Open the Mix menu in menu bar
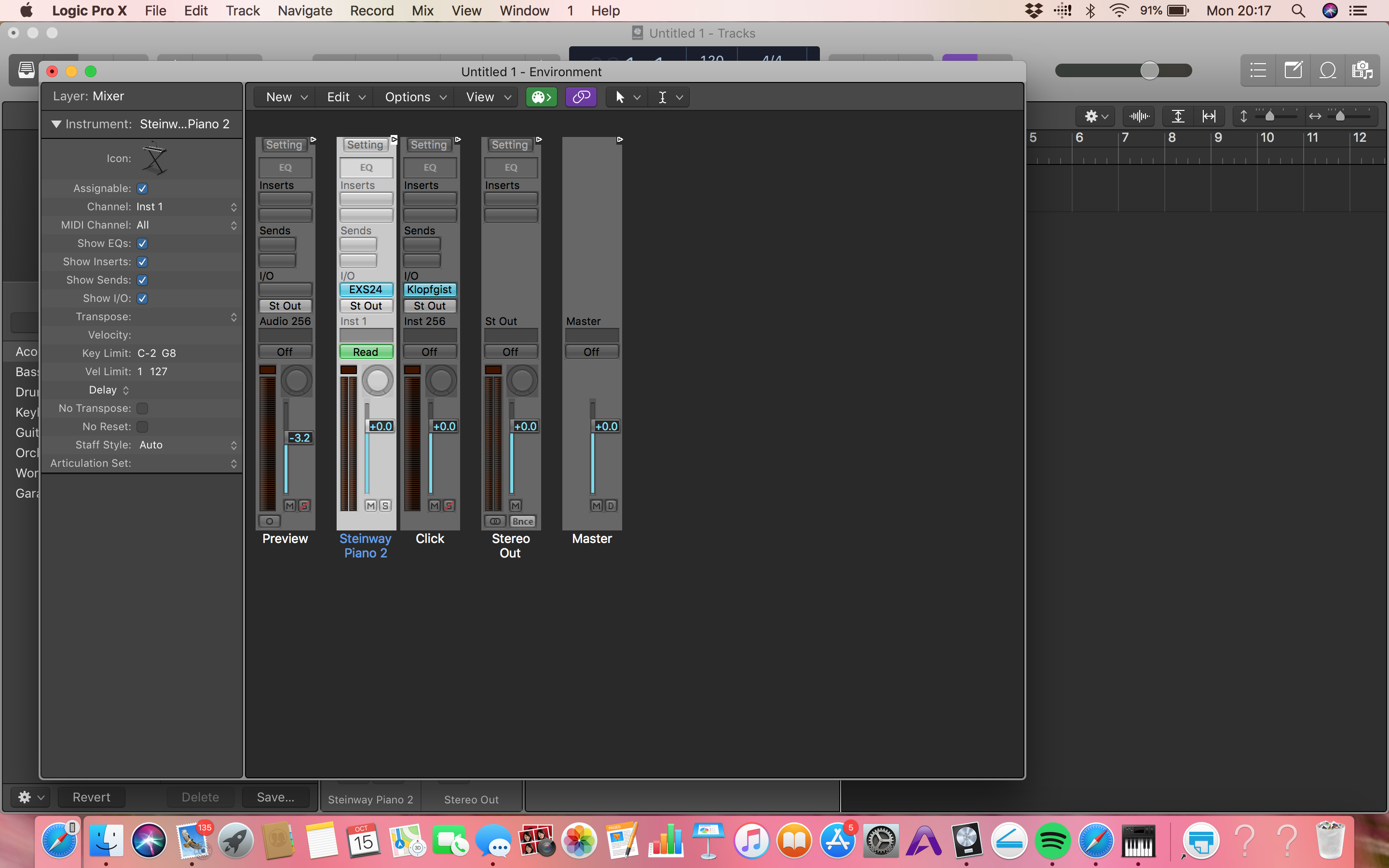 (422, 11)
